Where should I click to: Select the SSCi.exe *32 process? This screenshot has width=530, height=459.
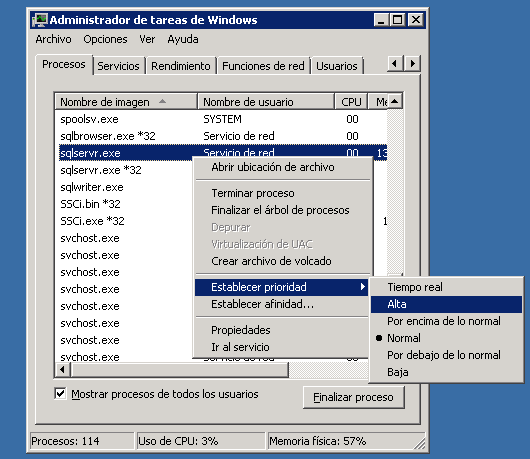pyautogui.click(x=125, y=221)
